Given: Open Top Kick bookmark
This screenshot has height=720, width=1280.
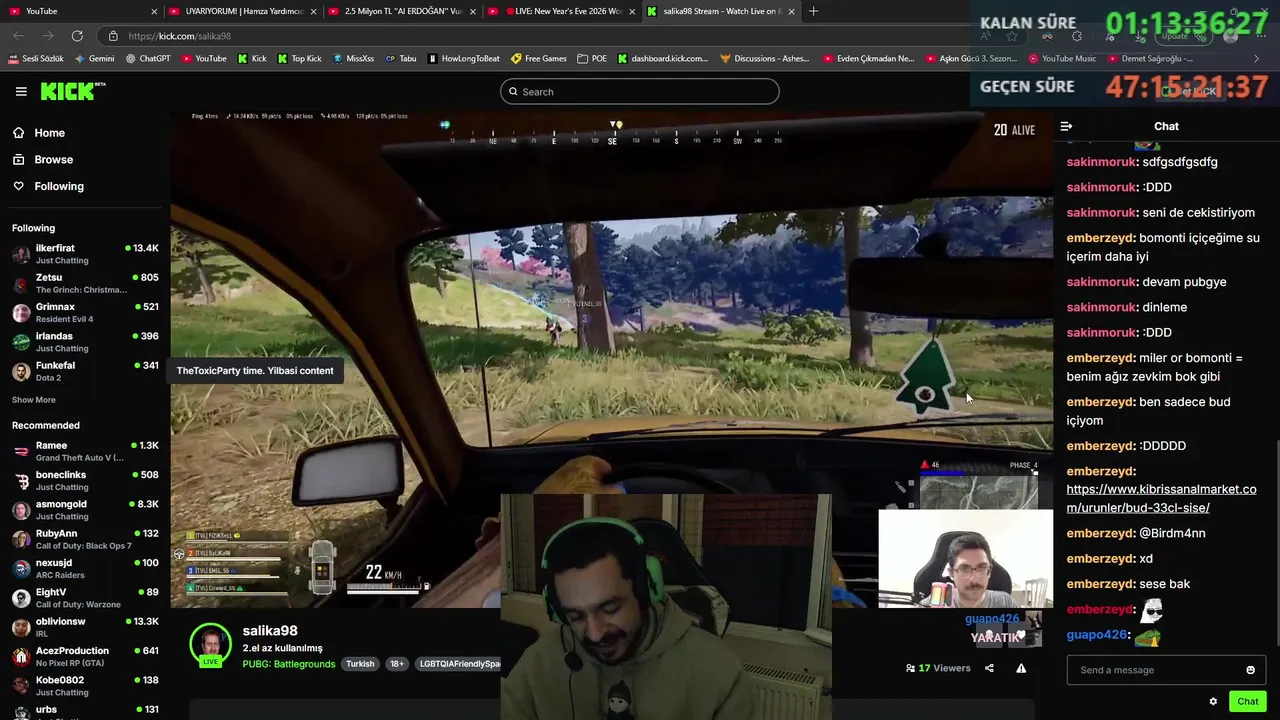Looking at the screenshot, I should tap(299, 59).
